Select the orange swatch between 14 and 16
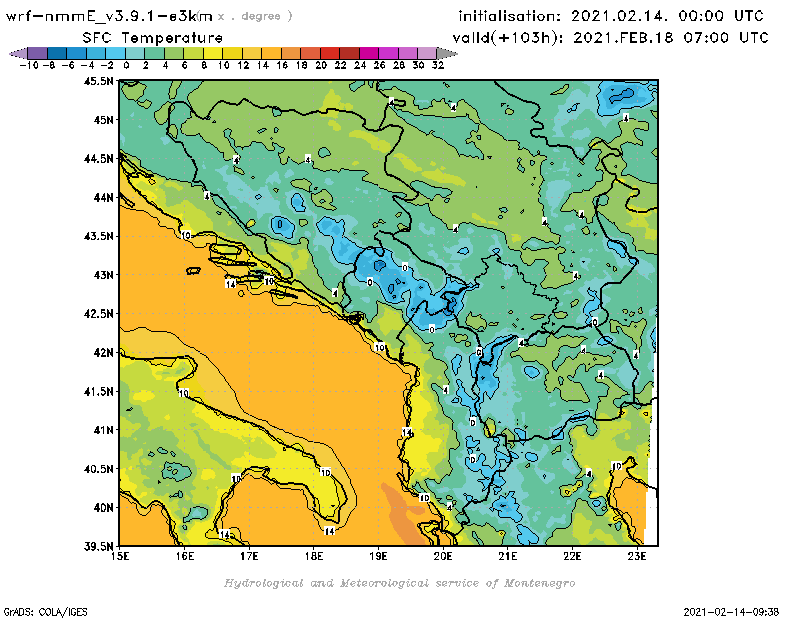 [271, 53]
